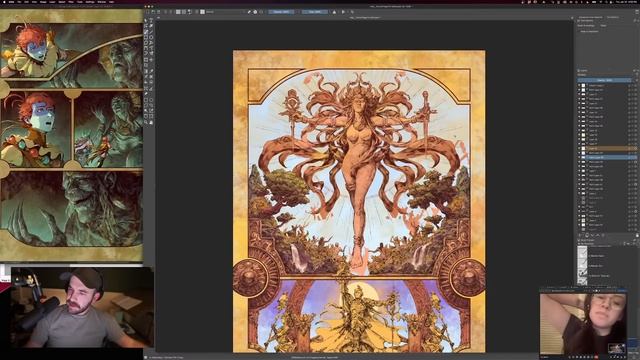Move the layer up using the arrow icon

coord(598,235)
